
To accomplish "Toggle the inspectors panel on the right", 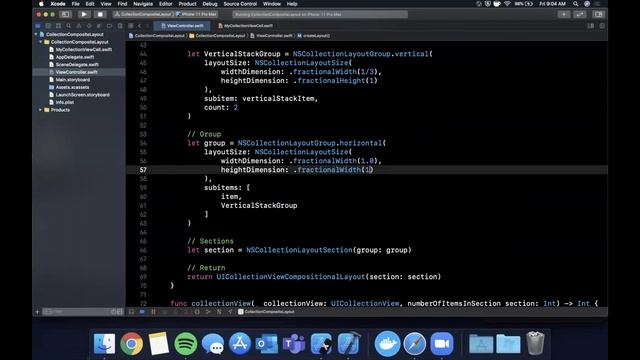I will [x=598, y=14].
